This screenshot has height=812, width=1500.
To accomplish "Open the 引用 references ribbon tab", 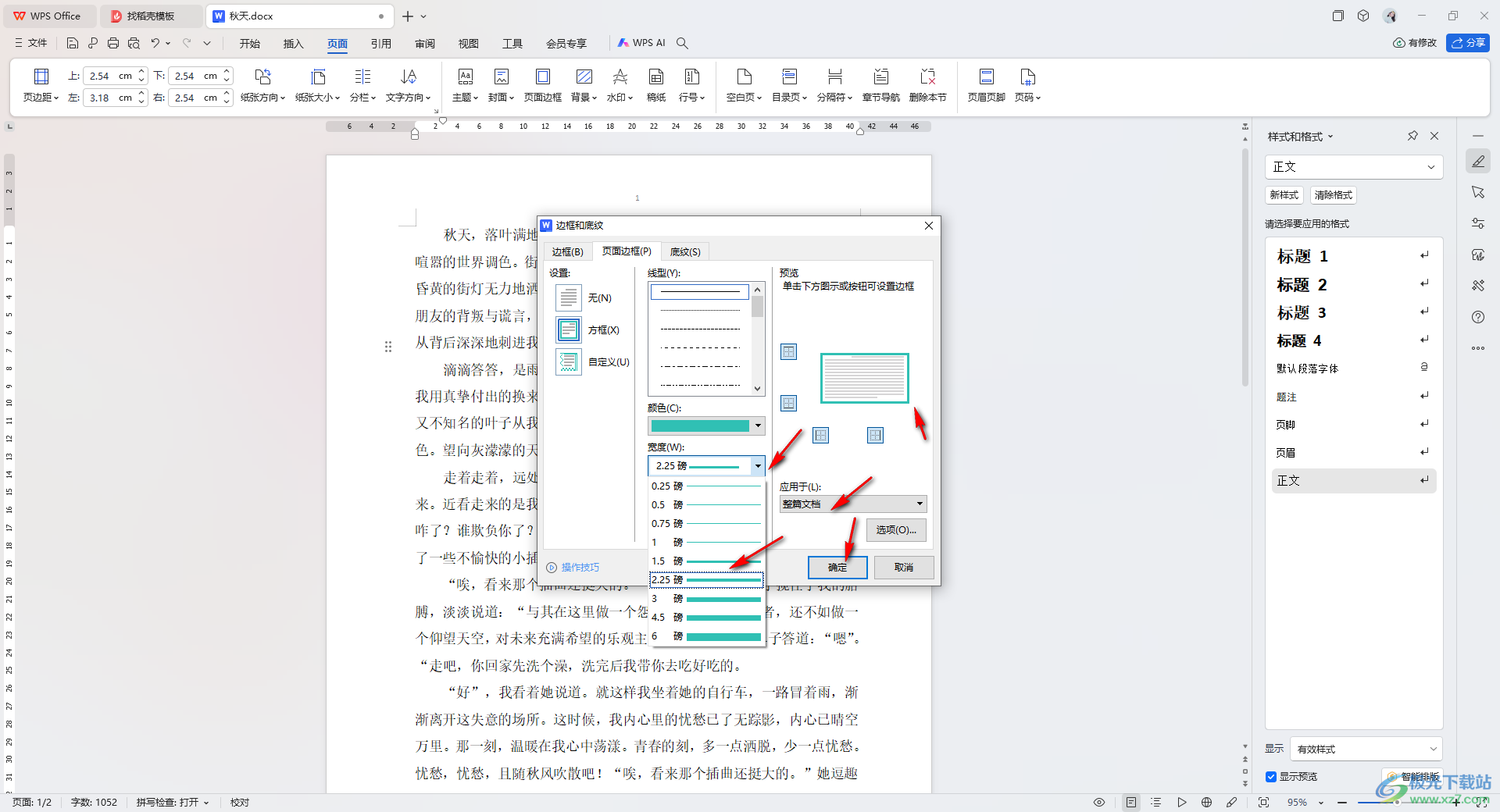I will 381,44.
